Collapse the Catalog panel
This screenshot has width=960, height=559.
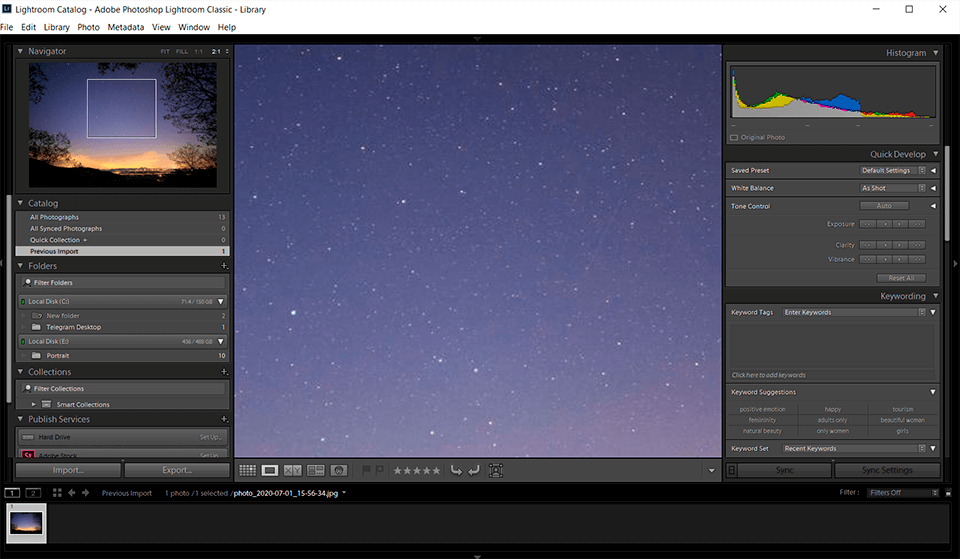pyautogui.click(x=20, y=203)
